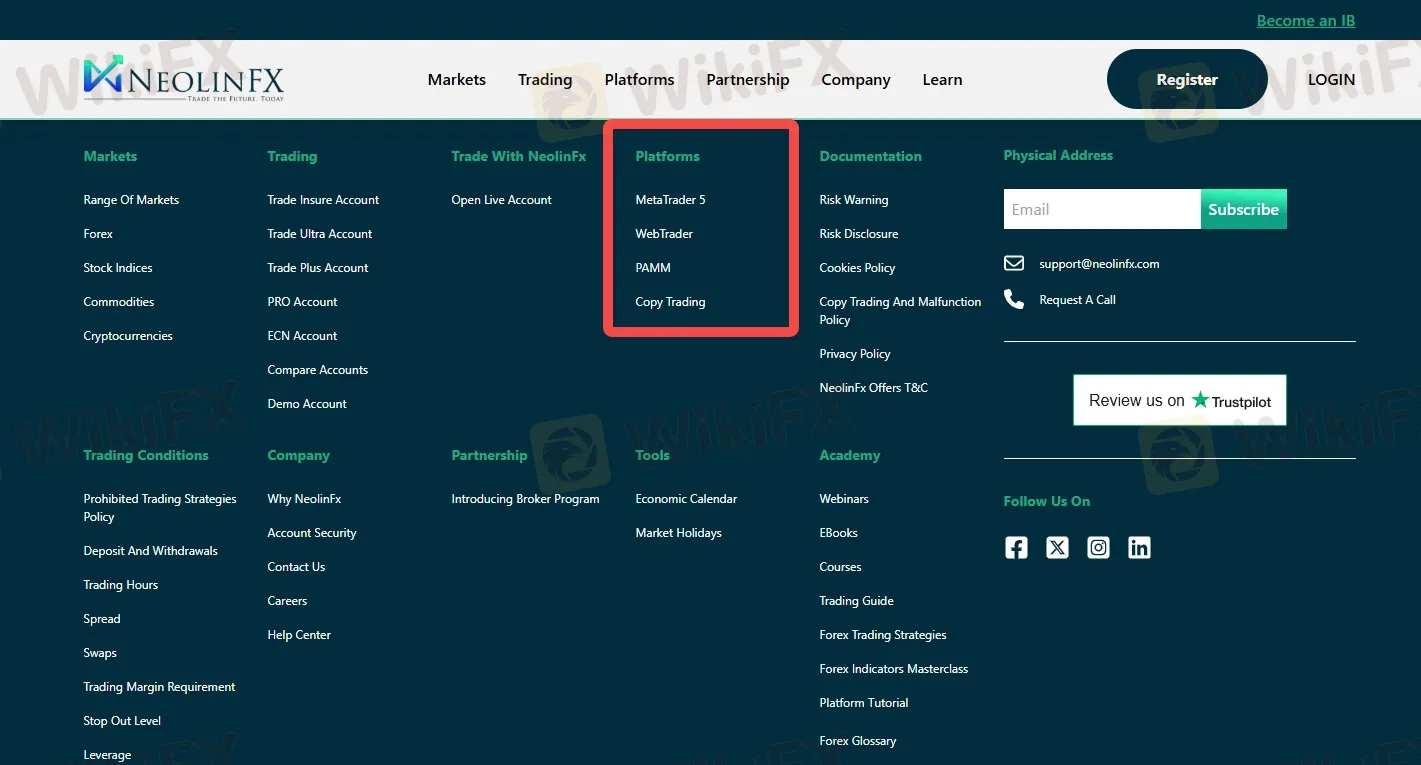The width and height of the screenshot is (1421, 765).
Task: Open Trade Ultra Account
Action: pyautogui.click(x=320, y=234)
